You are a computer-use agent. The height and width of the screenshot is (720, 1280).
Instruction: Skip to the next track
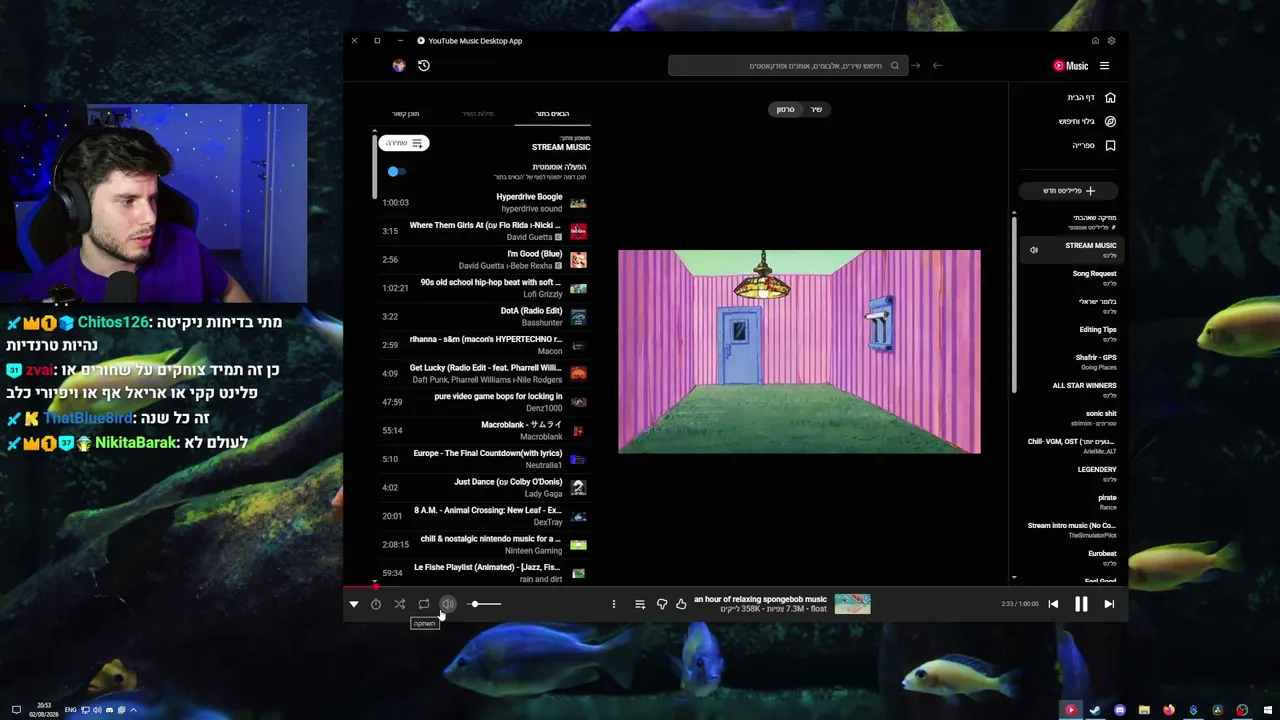(x=1109, y=604)
